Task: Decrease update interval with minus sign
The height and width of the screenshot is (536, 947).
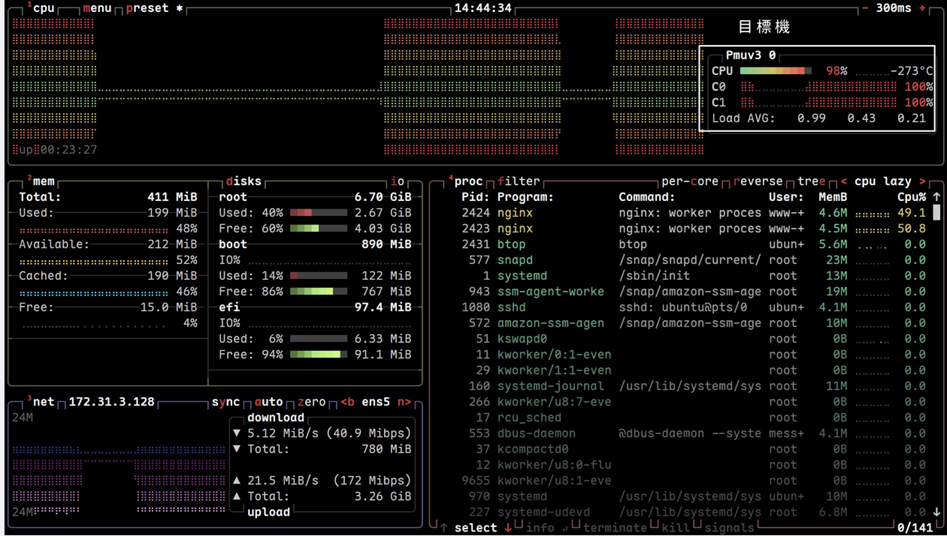Action: click(x=865, y=8)
